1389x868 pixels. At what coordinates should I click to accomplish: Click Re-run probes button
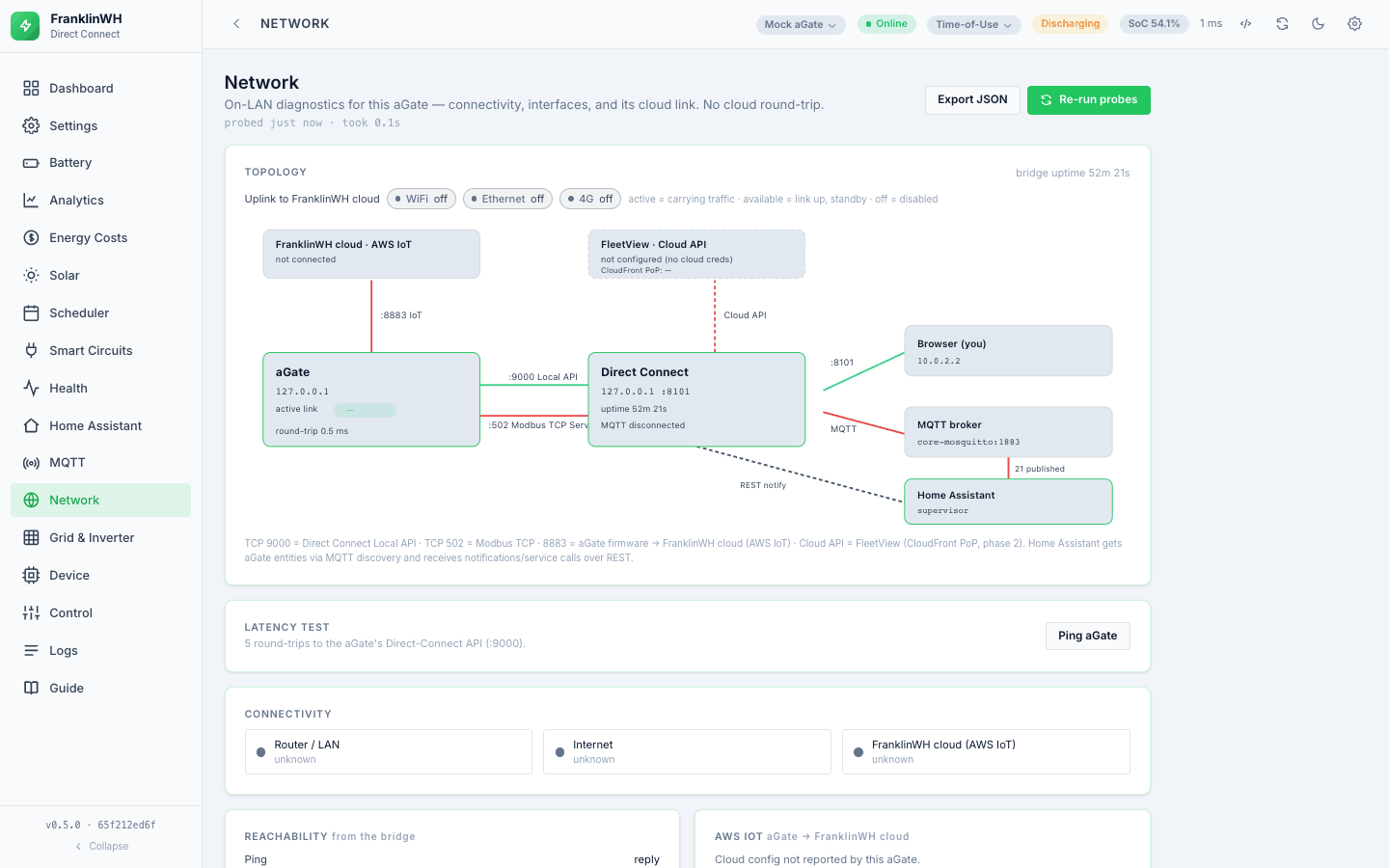(1089, 100)
